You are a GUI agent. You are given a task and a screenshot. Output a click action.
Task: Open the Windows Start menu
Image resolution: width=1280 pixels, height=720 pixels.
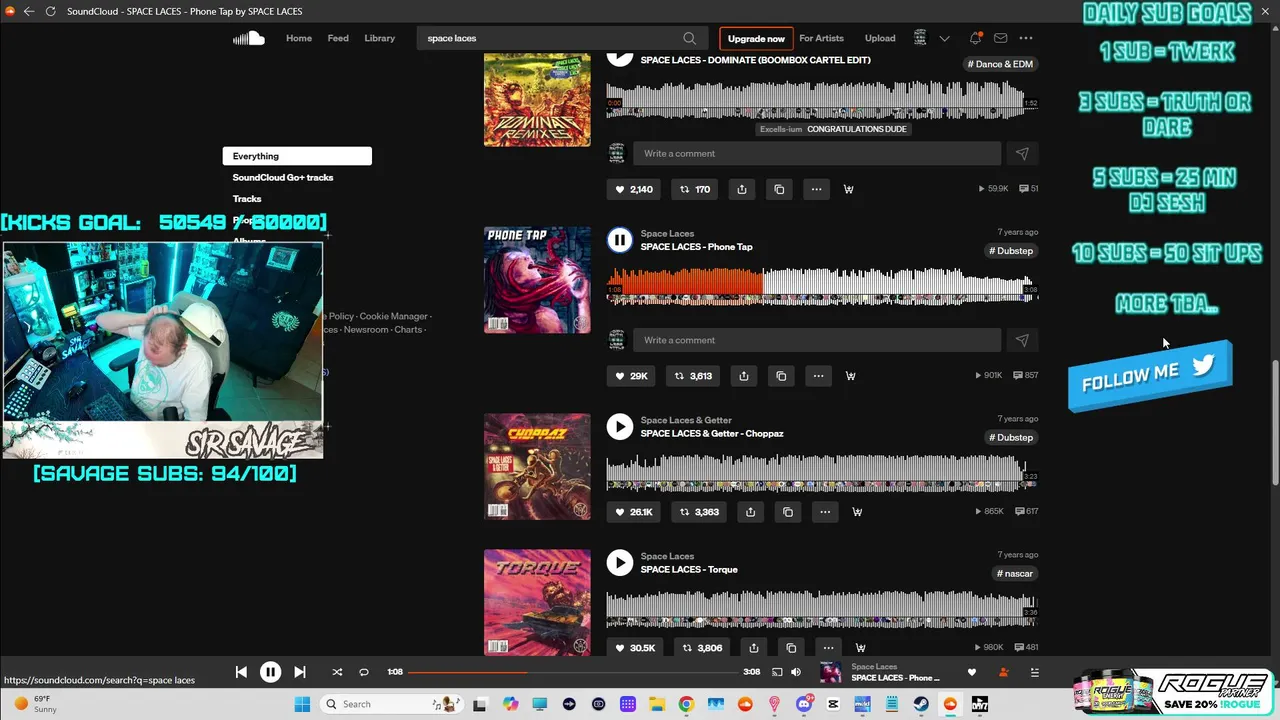(302, 704)
